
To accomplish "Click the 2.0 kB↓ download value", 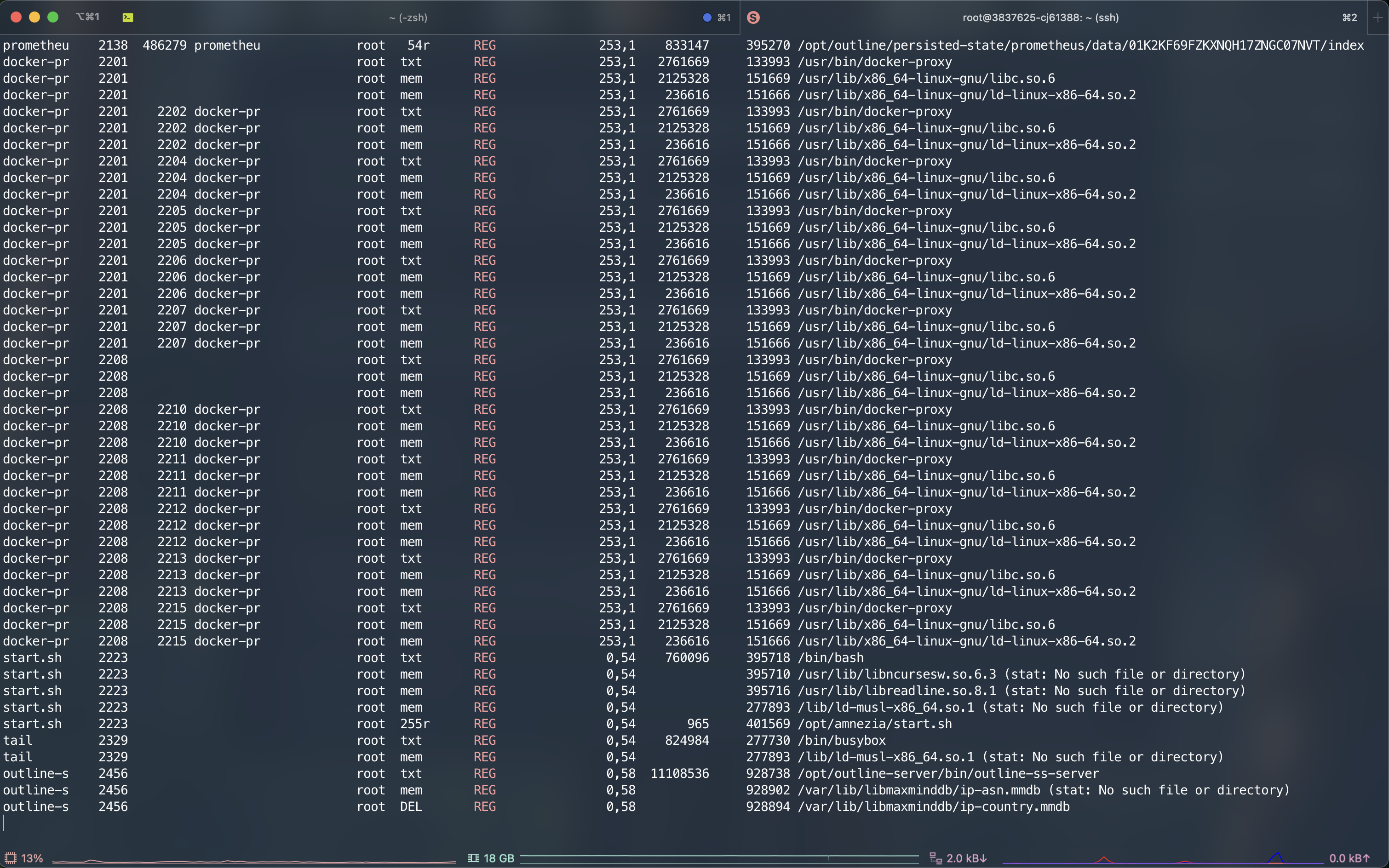I will 966,858.
